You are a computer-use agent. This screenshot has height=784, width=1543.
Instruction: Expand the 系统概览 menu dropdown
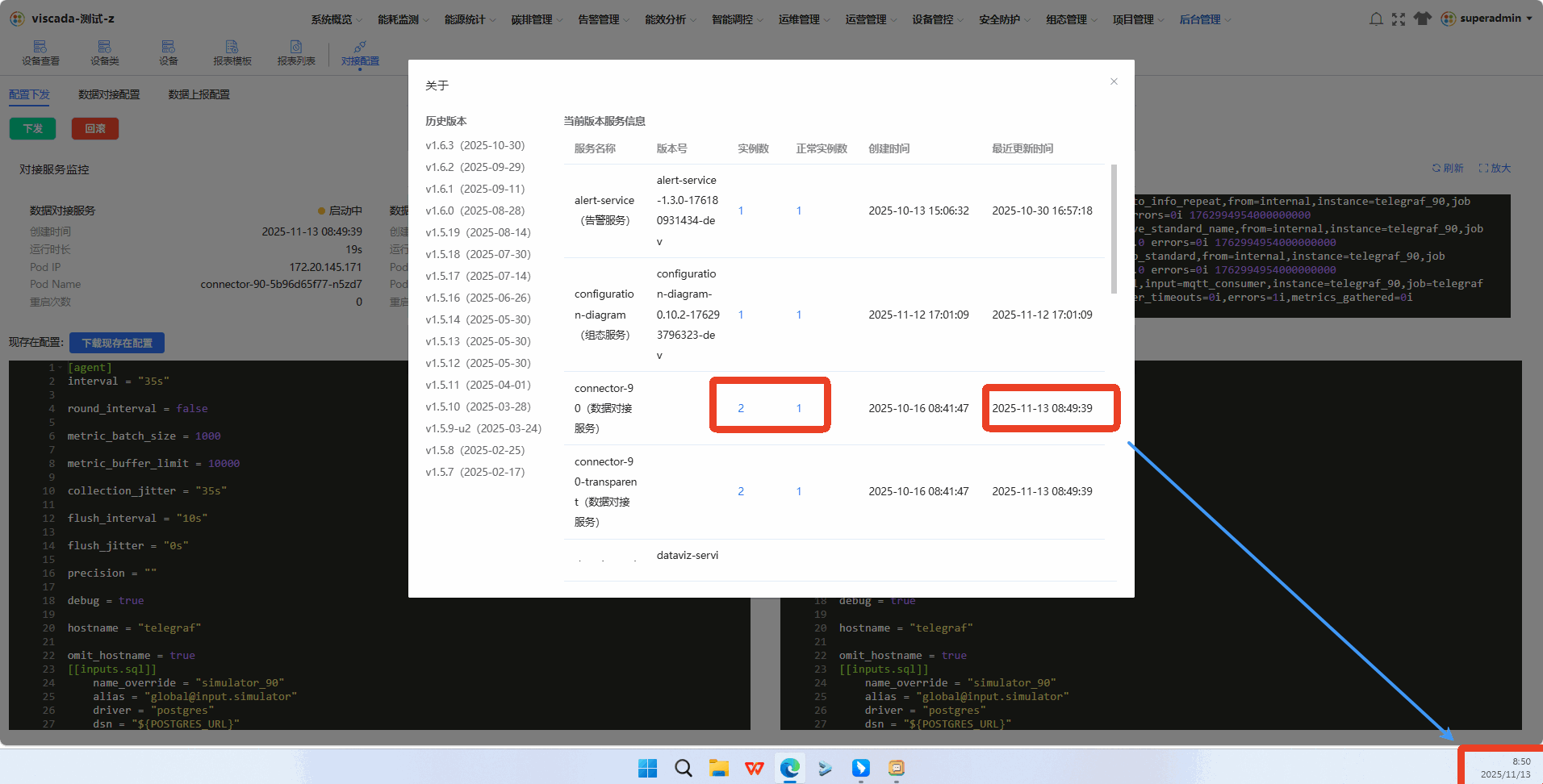(337, 19)
